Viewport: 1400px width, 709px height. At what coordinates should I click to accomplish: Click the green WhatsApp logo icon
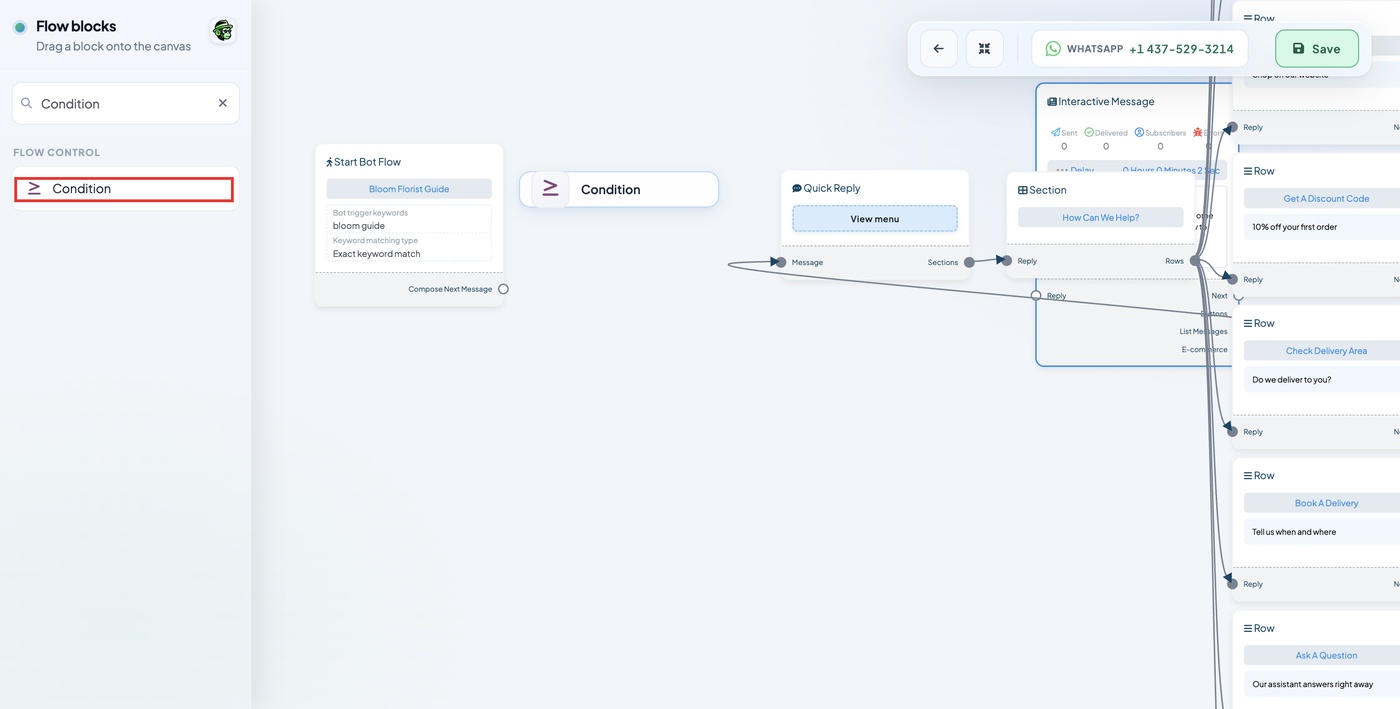1053,49
